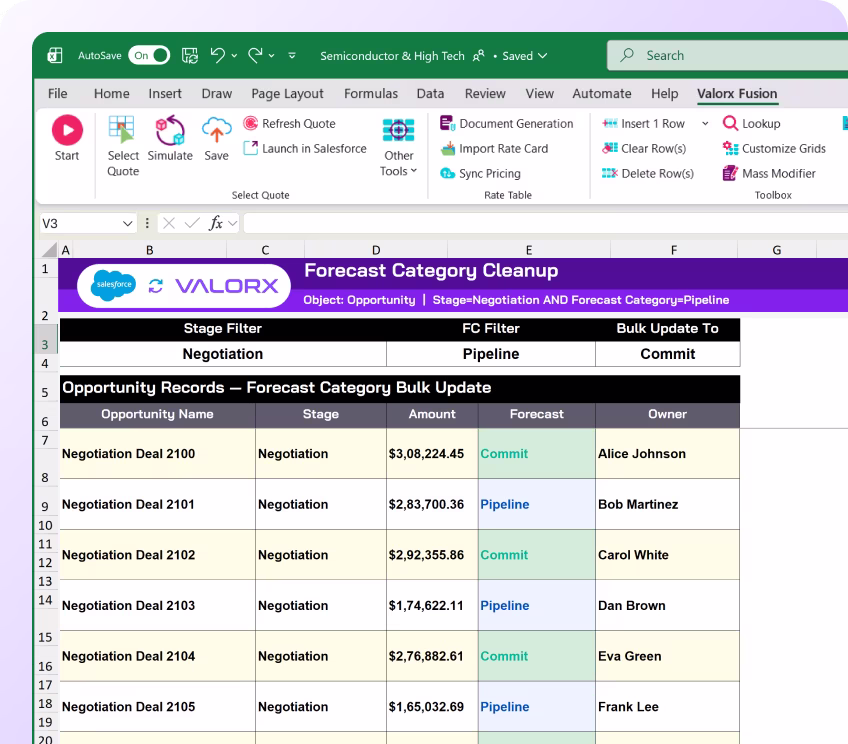The image size is (848, 744).
Task: Click the Start play icon
Action: coord(67,130)
